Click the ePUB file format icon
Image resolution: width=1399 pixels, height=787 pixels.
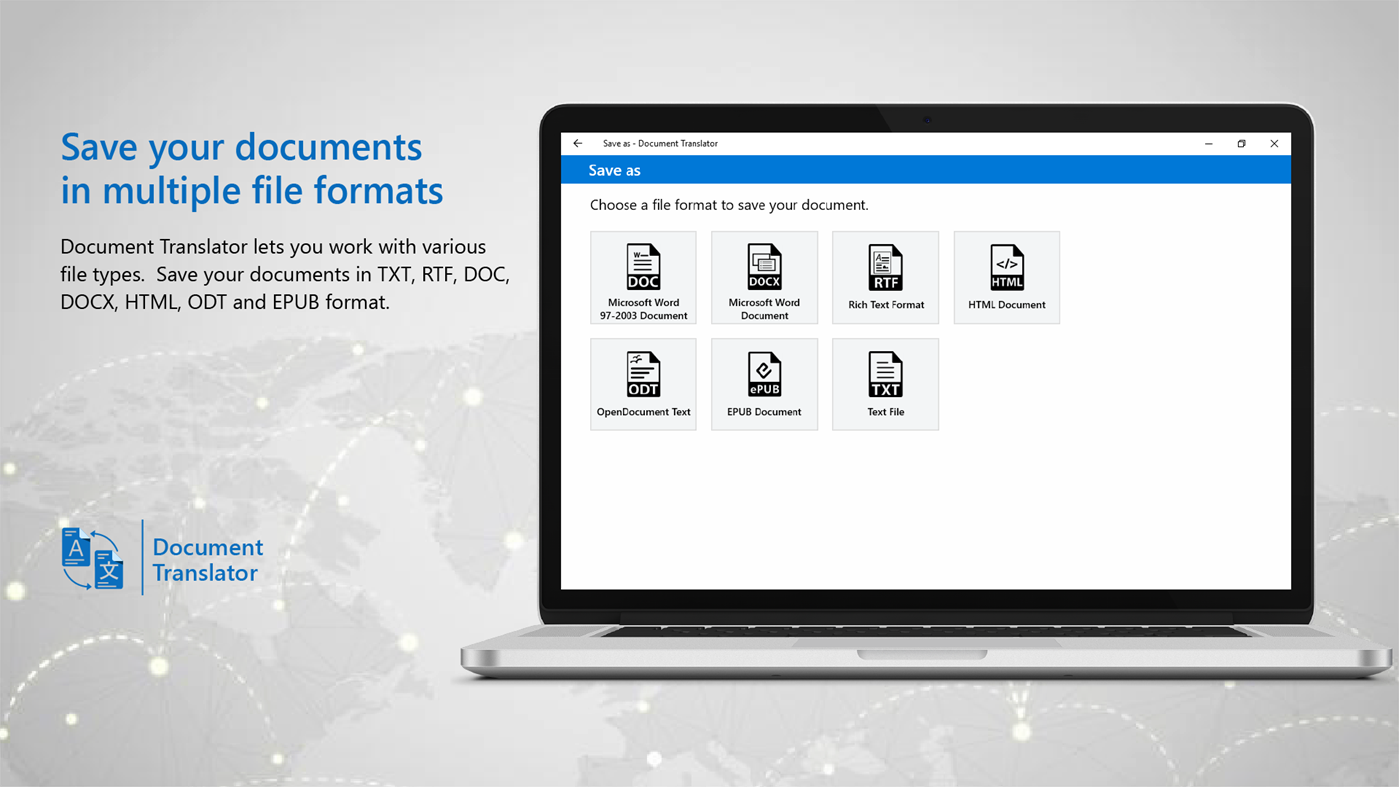pos(764,374)
